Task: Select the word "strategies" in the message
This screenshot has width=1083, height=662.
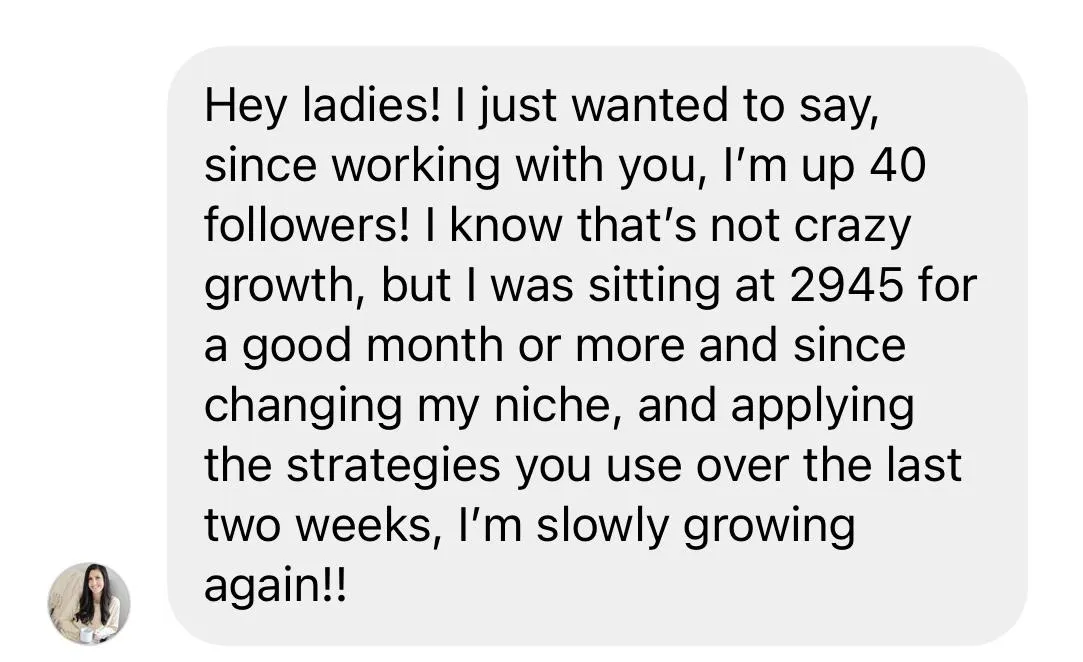Action: (394, 466)
